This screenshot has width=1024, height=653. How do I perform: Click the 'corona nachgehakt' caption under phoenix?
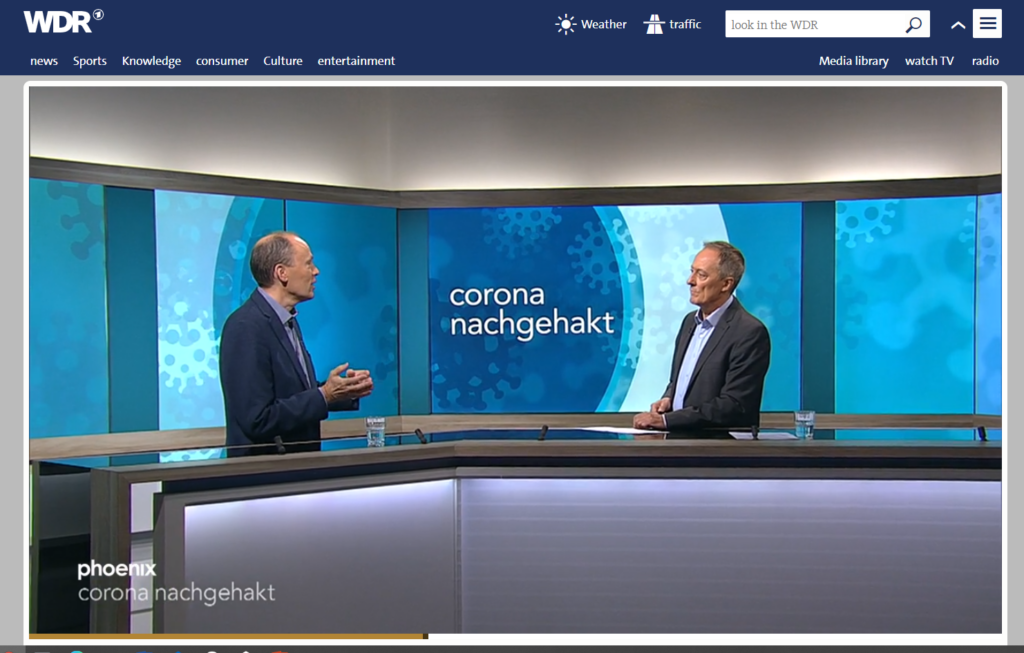pos(176,593)
